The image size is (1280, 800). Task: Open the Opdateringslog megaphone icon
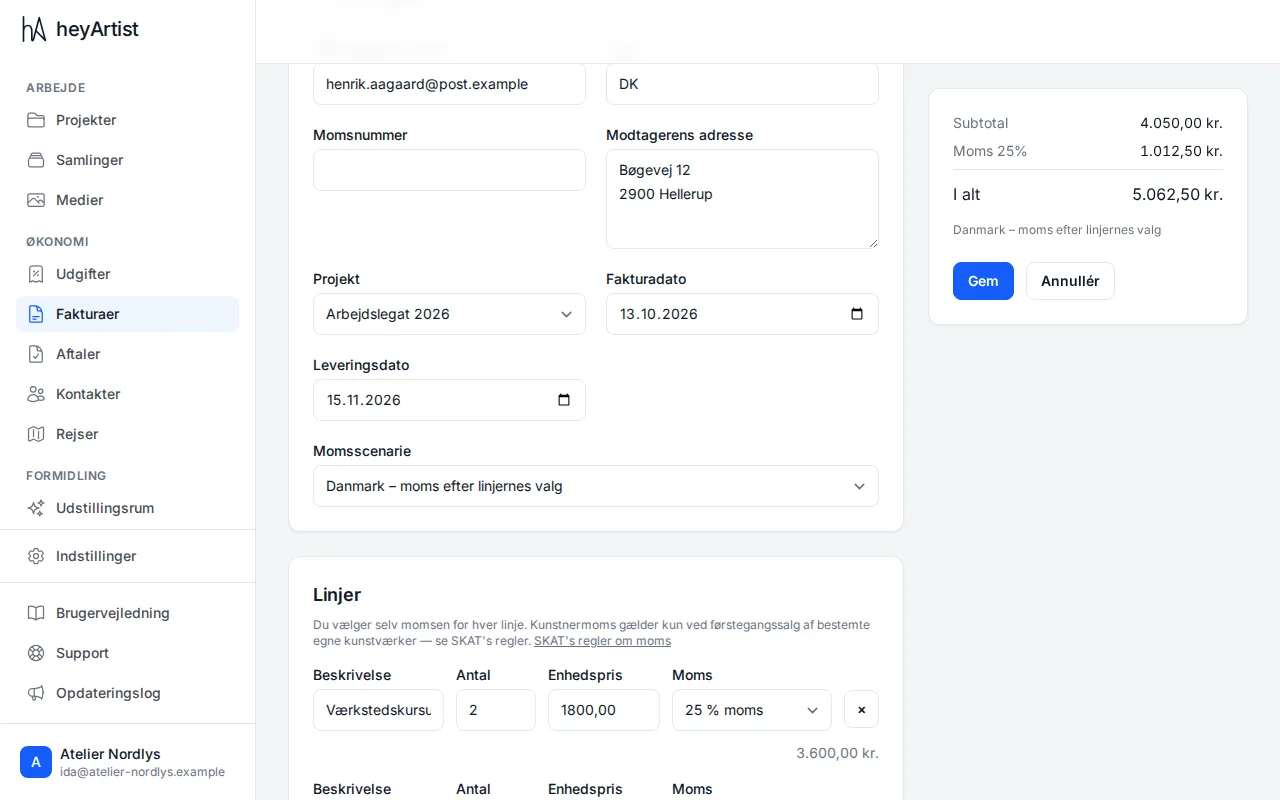tap(36, 693)
